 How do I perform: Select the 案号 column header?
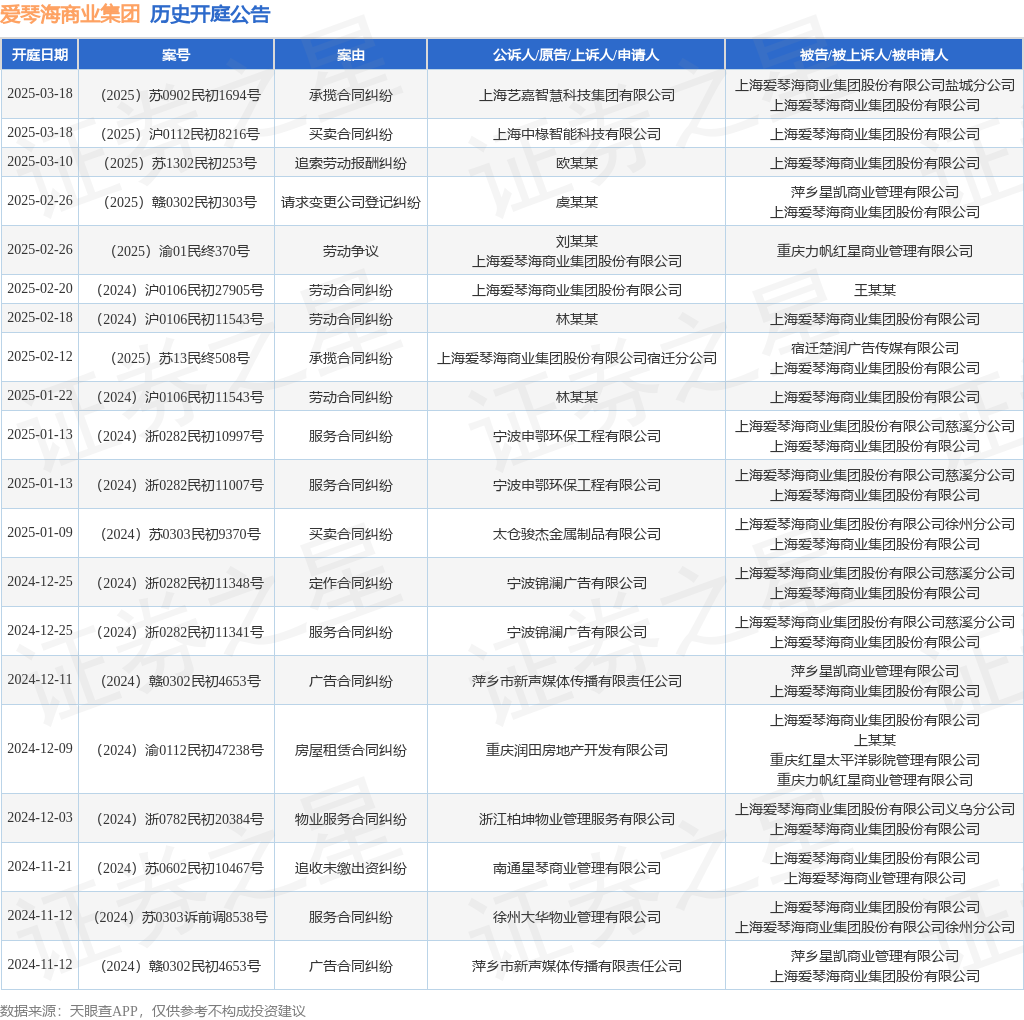pos(176,55)
